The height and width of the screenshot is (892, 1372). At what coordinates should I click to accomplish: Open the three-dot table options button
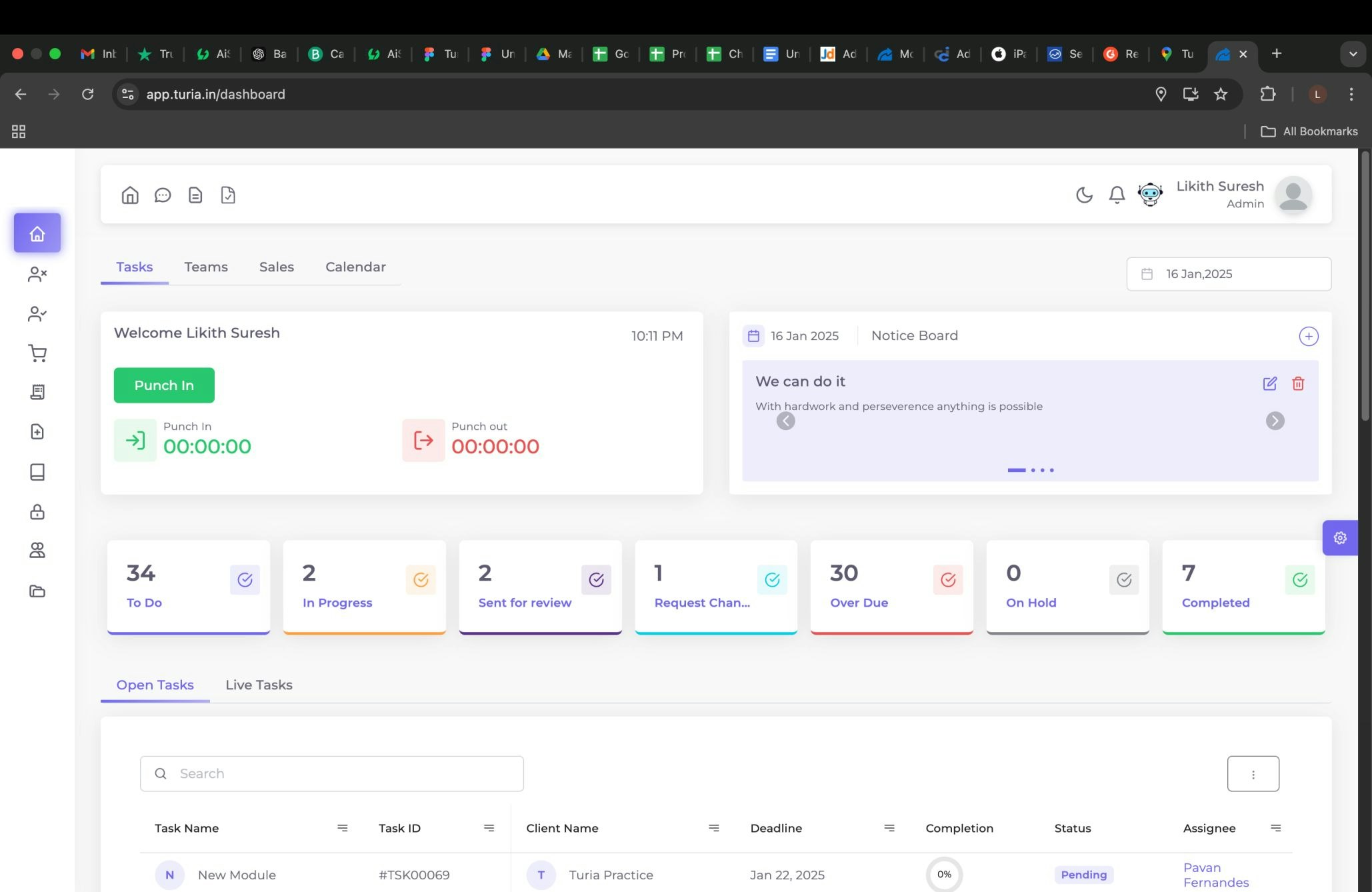pos(1253,774)
